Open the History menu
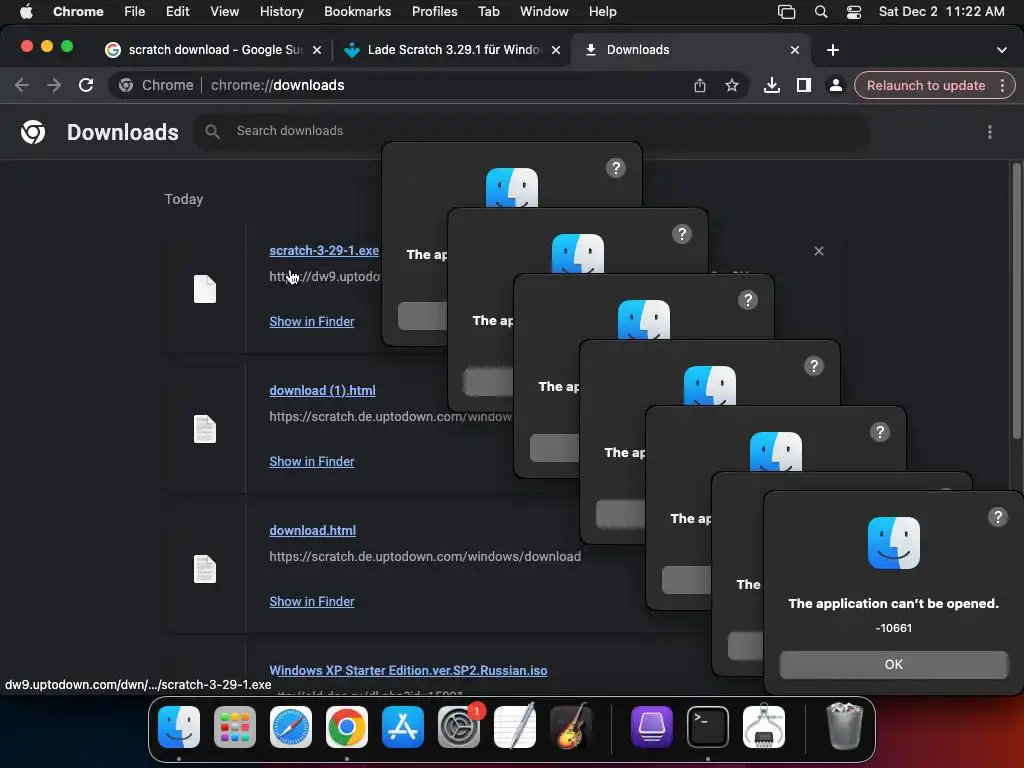Image resolution: width=1024 pixels, height=768 pixels. coord(281,12)
